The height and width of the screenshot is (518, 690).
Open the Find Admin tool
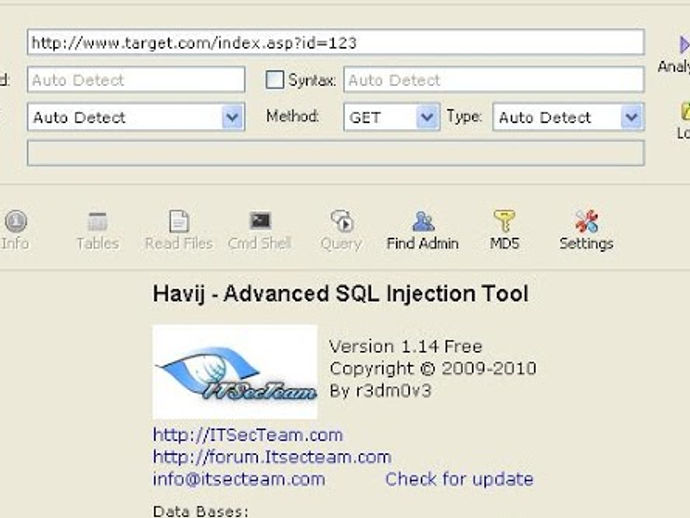pos(422,221)
